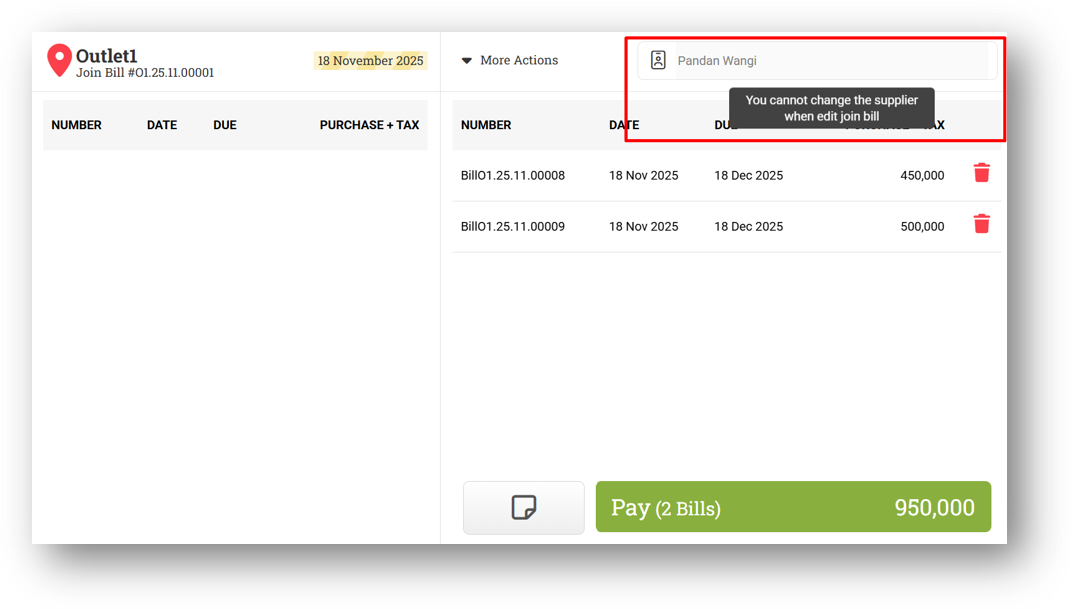Expand the More Actions dropdown arrow
The image size is (1072, 609).
click(467, 61)
